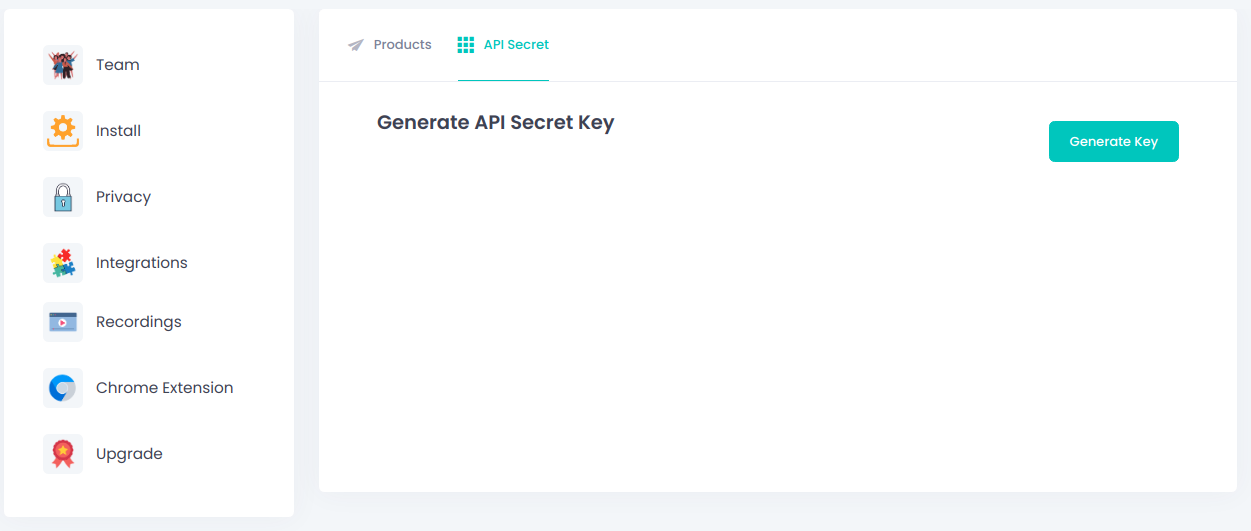The width and height of the screenshot is (1251, 531).
Task: Click the Generate Key button
Action: click(x=1114, y=141)
